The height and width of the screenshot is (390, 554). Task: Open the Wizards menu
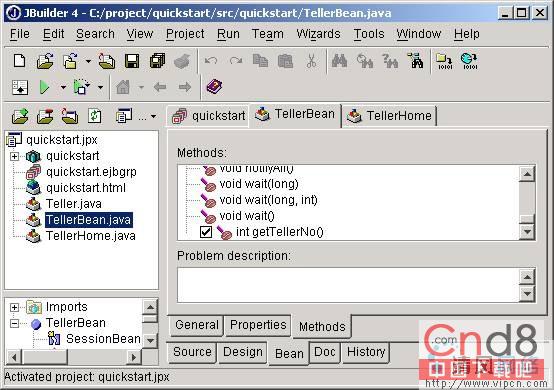[x=318, y=34]
